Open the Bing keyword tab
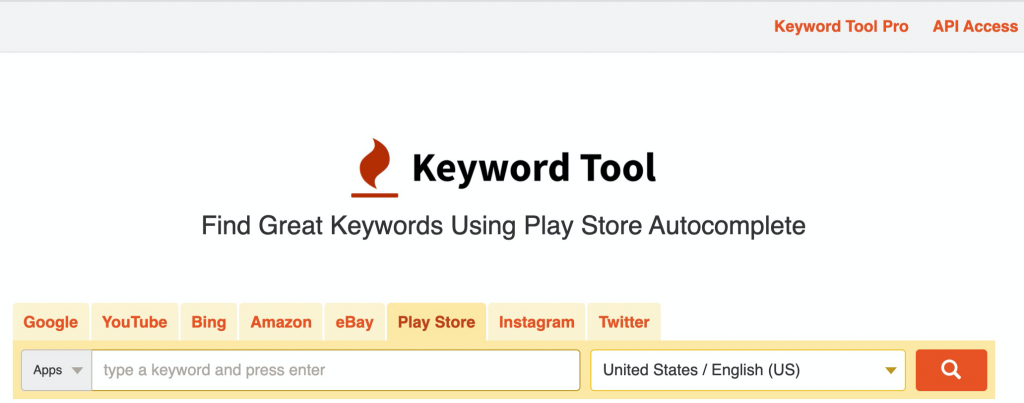 [x=209, y=322]
